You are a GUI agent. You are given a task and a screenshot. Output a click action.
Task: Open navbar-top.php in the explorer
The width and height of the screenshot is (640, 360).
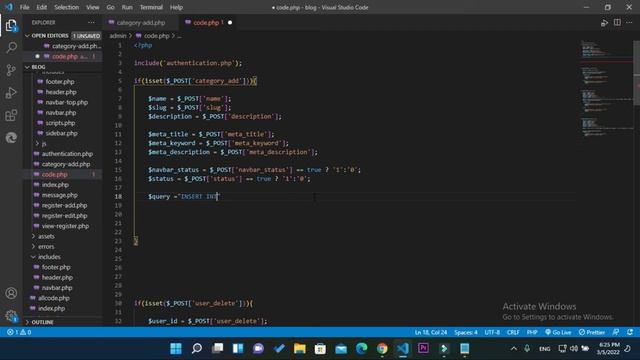coord(67,102)
